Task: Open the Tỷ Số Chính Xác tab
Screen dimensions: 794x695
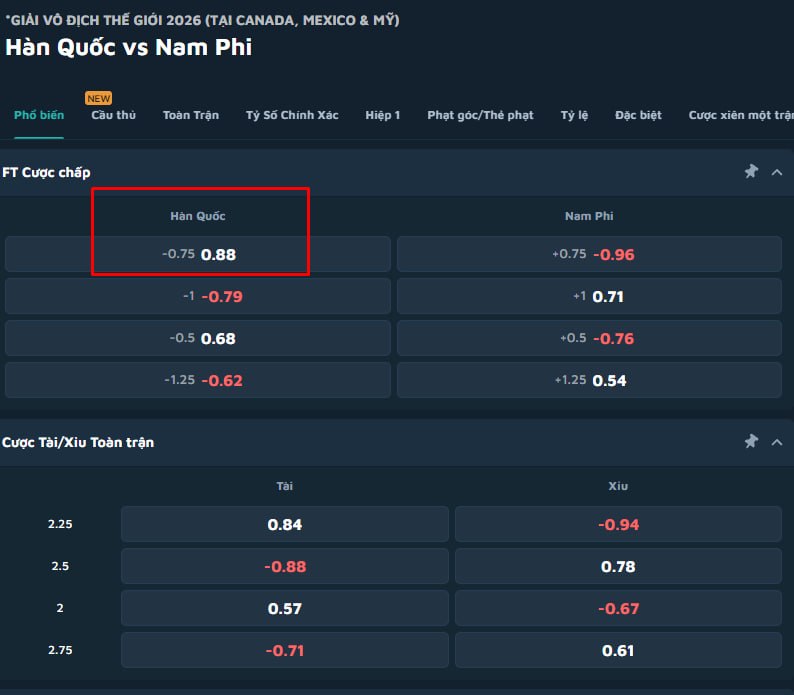Action: click(292, 115)
